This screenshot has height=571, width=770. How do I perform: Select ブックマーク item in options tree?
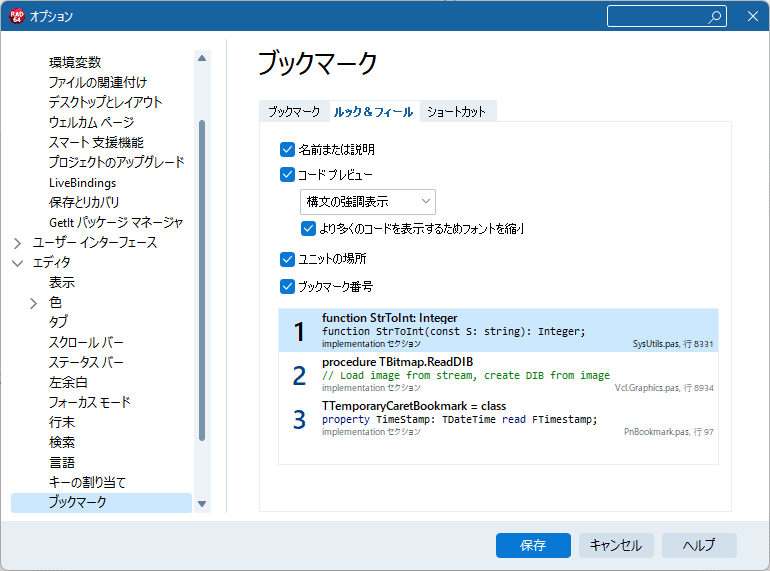click(101, 503)
